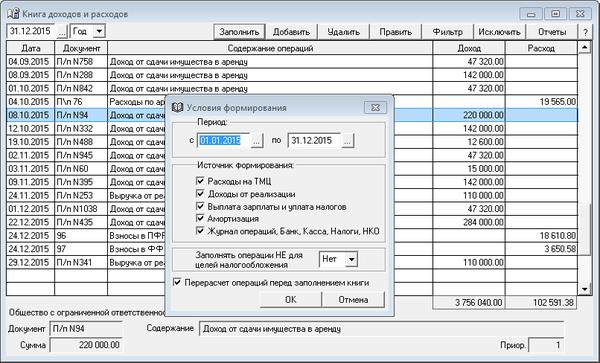The image size is (600, 363).
Task: Click the Удалить button
Action: [x=344, y=32]
